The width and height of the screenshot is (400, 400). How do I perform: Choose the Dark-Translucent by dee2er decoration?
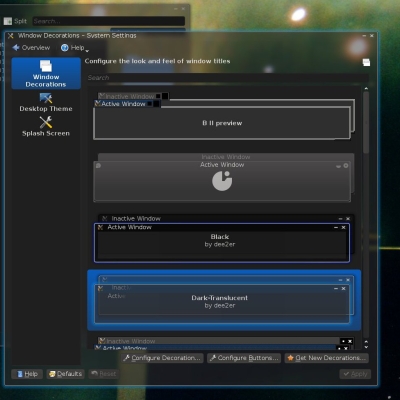pos(224,300)
